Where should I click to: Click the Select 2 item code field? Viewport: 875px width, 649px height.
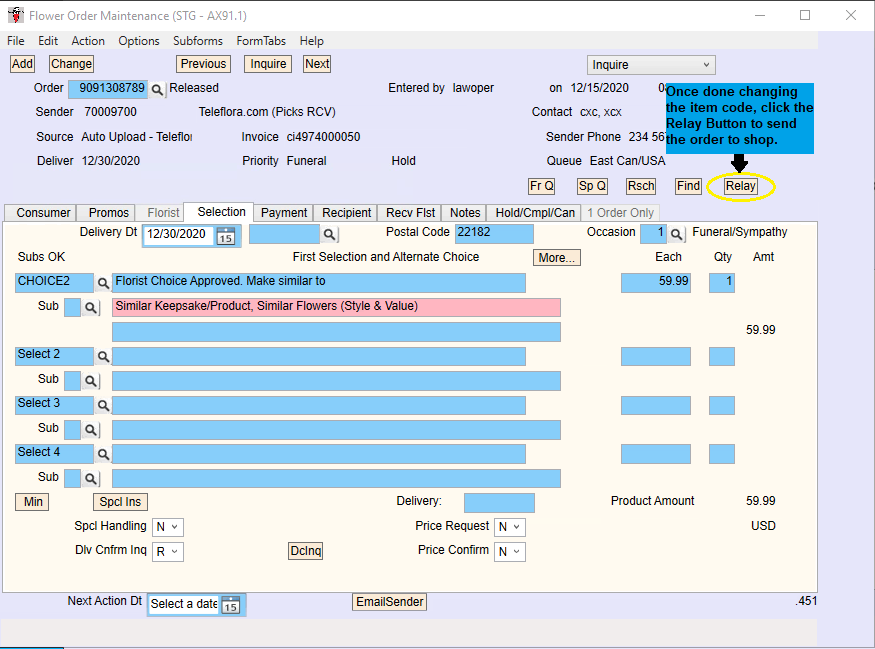point(54,356)
